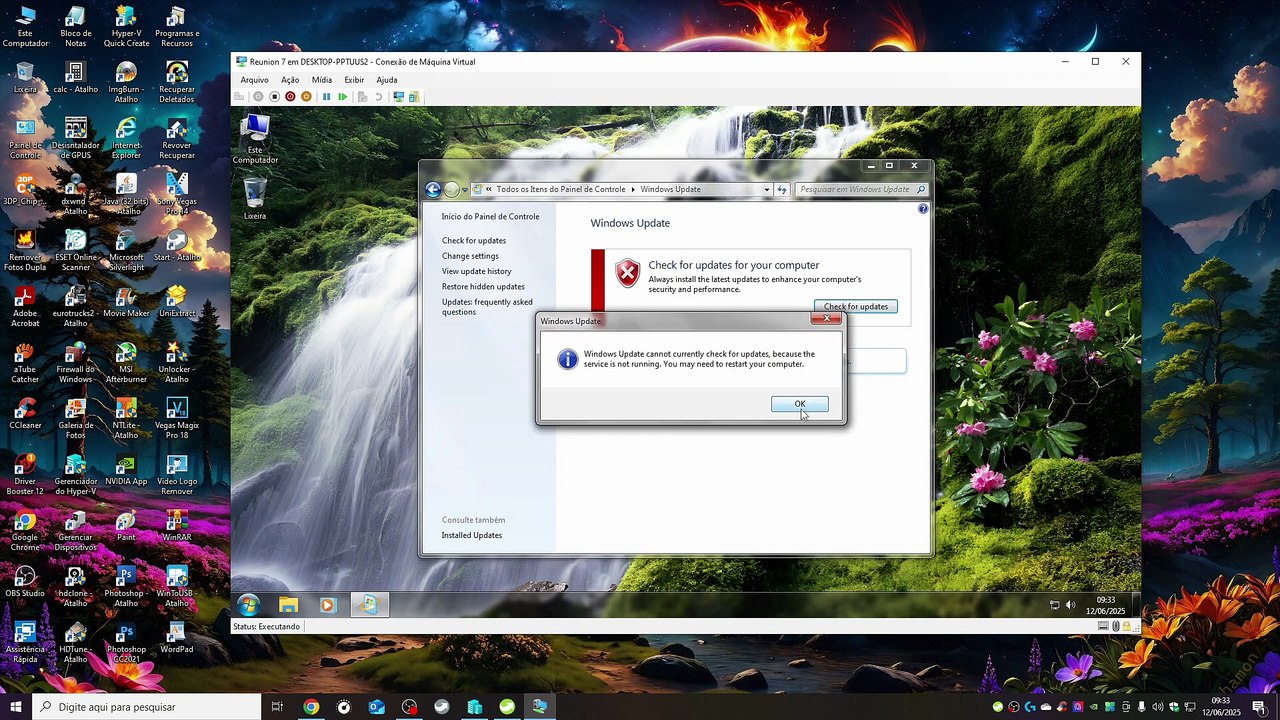The width and height of the screenshot is (1280, 720).
Task: Open the Ajuda menu
Action: coord(387,80)
